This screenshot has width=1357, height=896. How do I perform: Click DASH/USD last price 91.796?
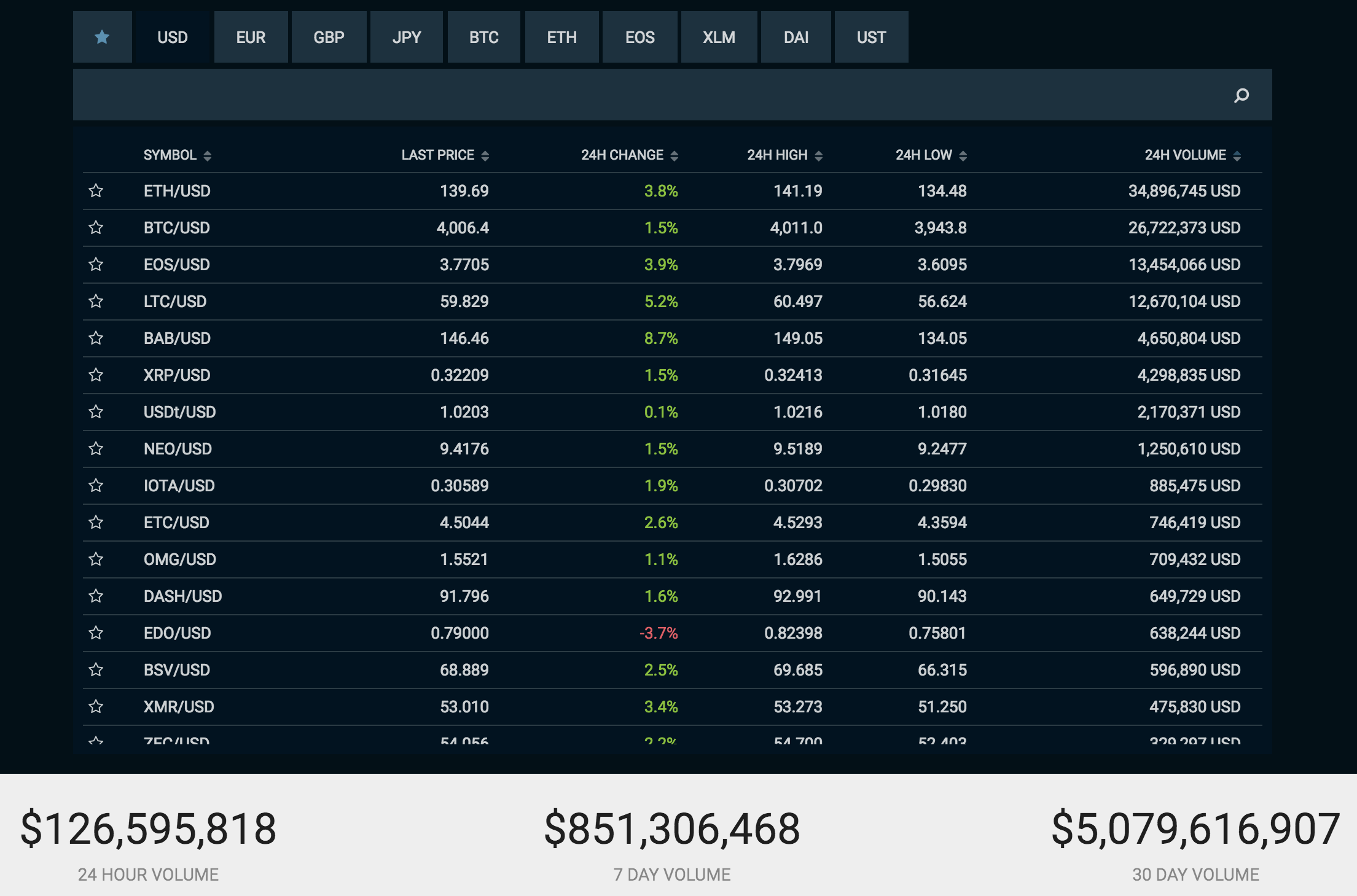(x=464, y=596)
